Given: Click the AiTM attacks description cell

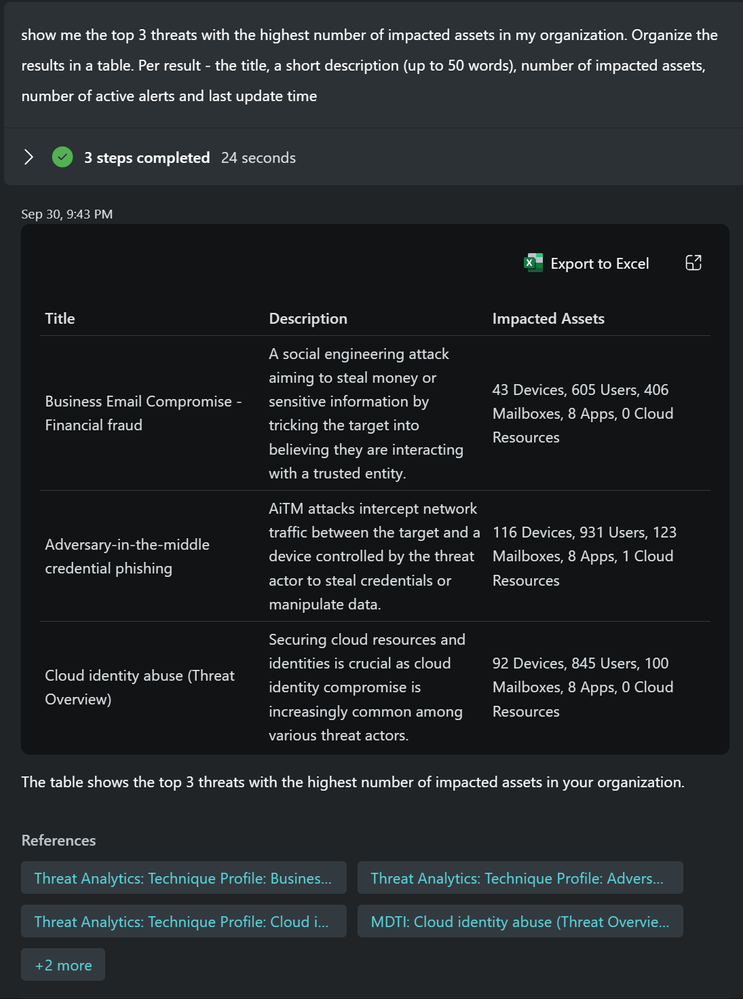Looking at the screenshot, I should coord(374,556).
